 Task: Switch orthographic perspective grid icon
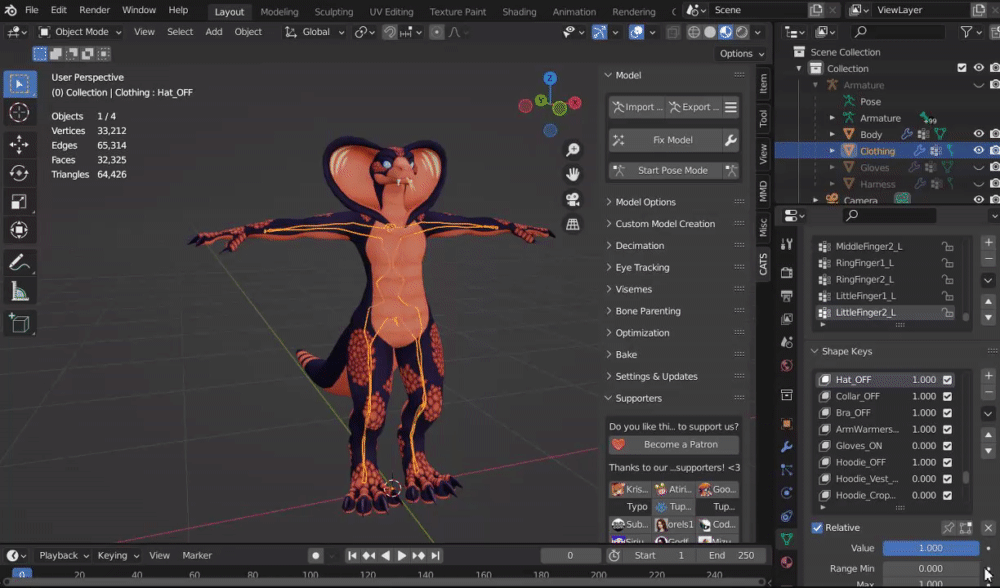(573, 224)
